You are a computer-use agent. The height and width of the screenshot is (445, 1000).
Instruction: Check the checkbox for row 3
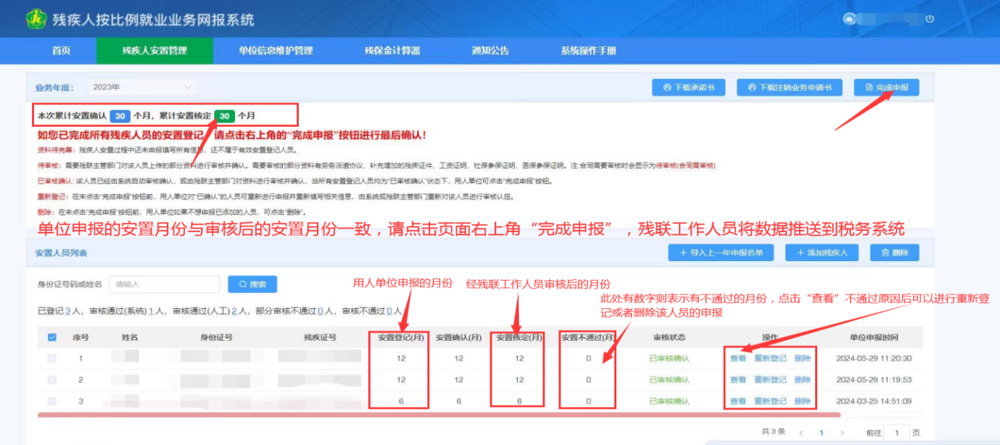[x=52, y=401]
